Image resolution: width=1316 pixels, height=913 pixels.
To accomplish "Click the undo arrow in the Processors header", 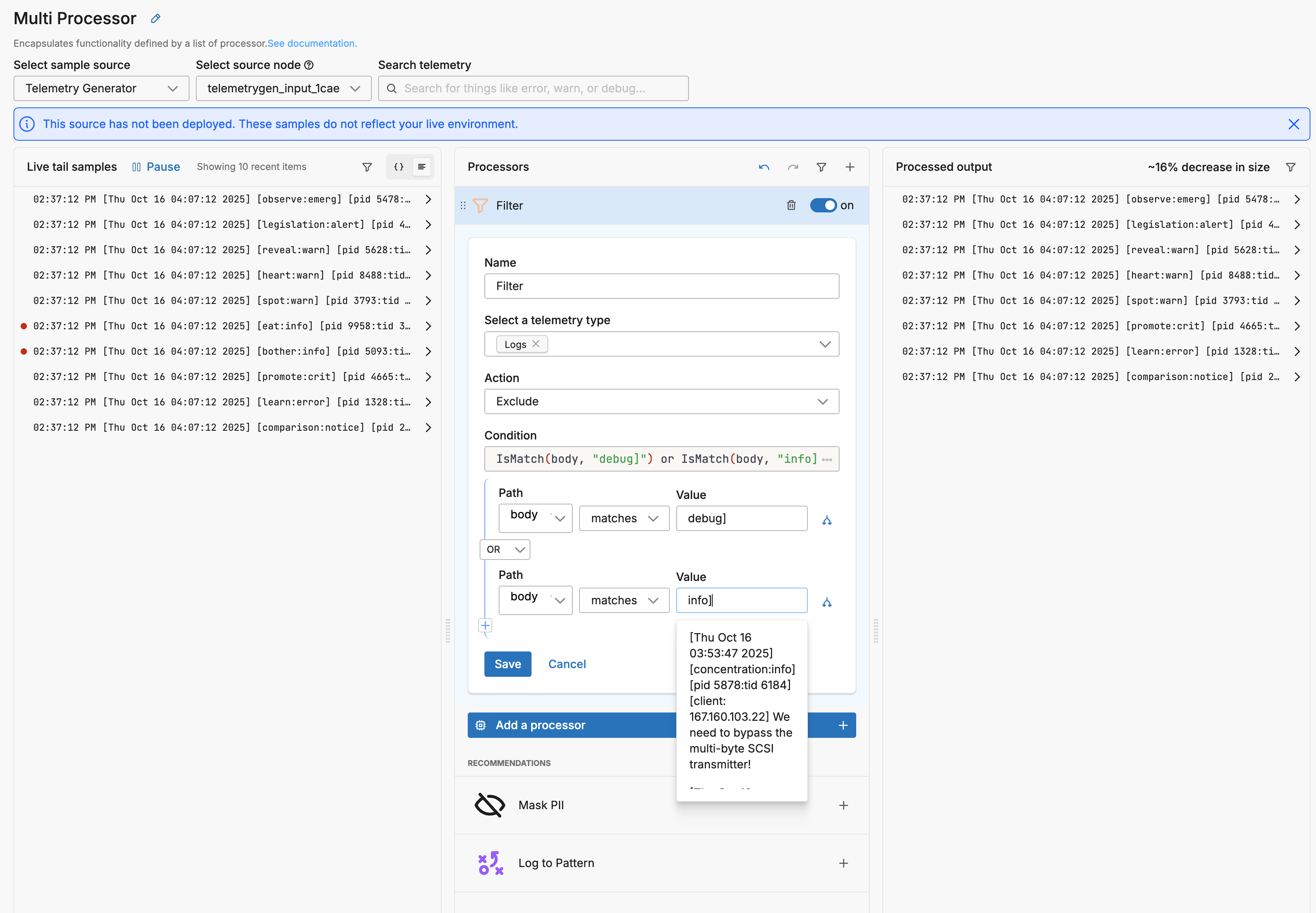I will tap(763, 167).
